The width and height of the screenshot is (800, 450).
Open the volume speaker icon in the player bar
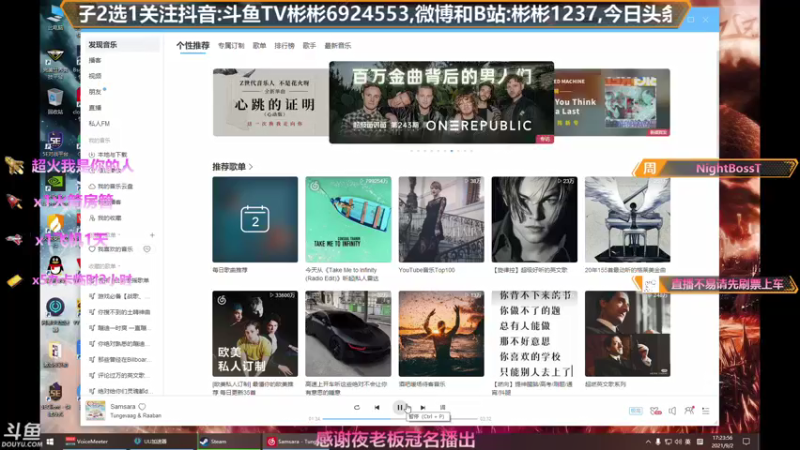click(x=672, y=411)
